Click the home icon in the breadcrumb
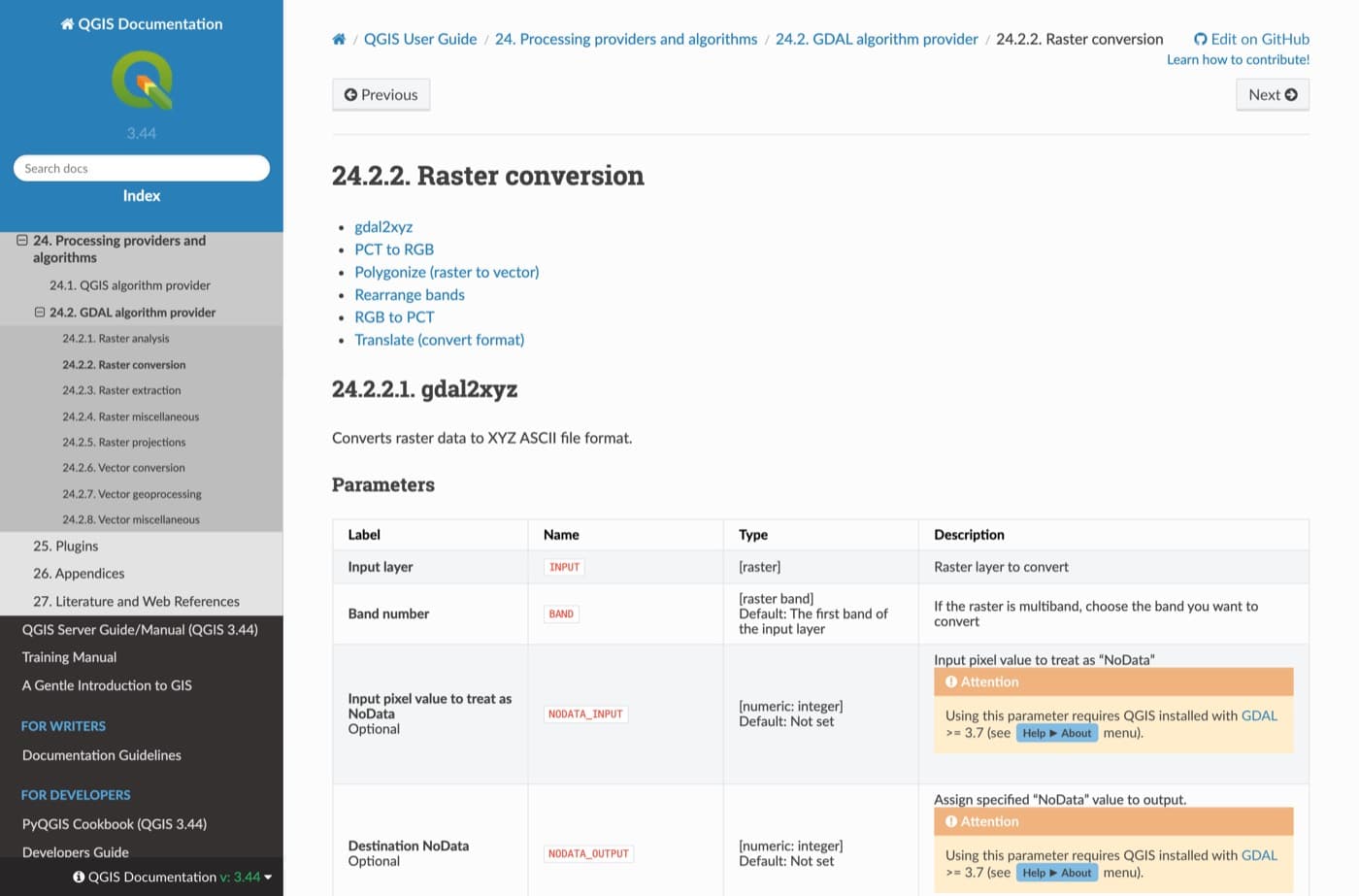The image size is (1359, 896). (x=339, y=40)
